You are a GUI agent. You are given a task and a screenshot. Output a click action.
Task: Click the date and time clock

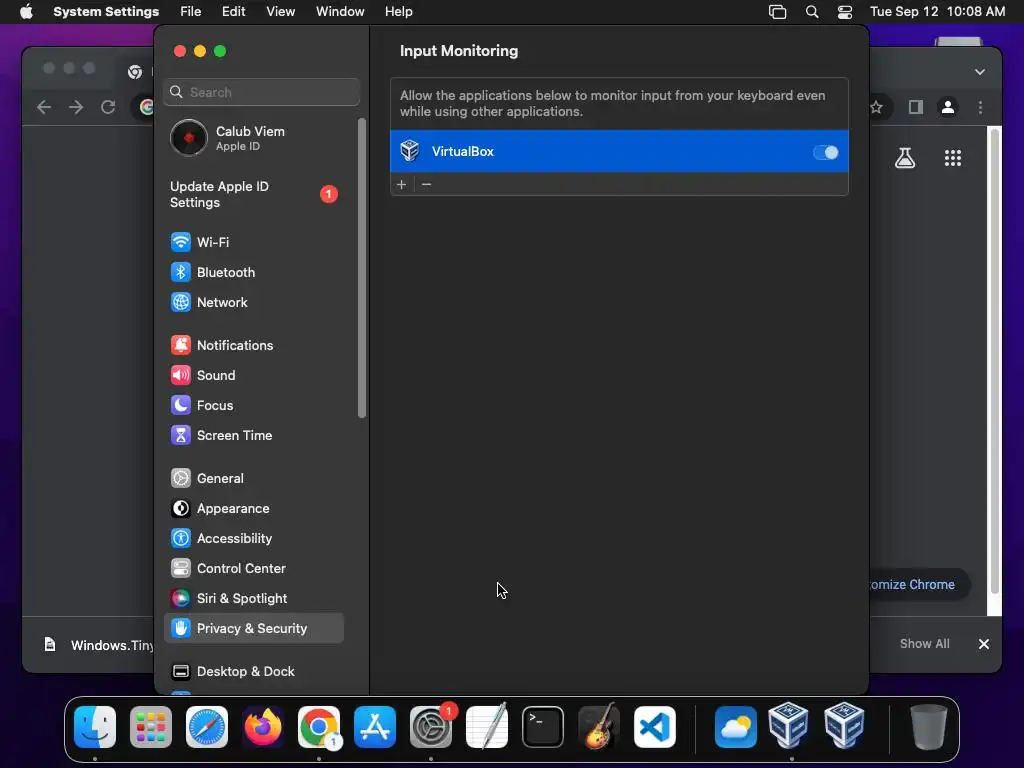click(937, 12)
